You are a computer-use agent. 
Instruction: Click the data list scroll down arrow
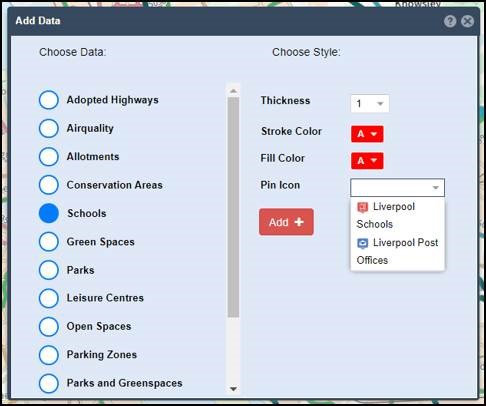click(x=233, y=389)
